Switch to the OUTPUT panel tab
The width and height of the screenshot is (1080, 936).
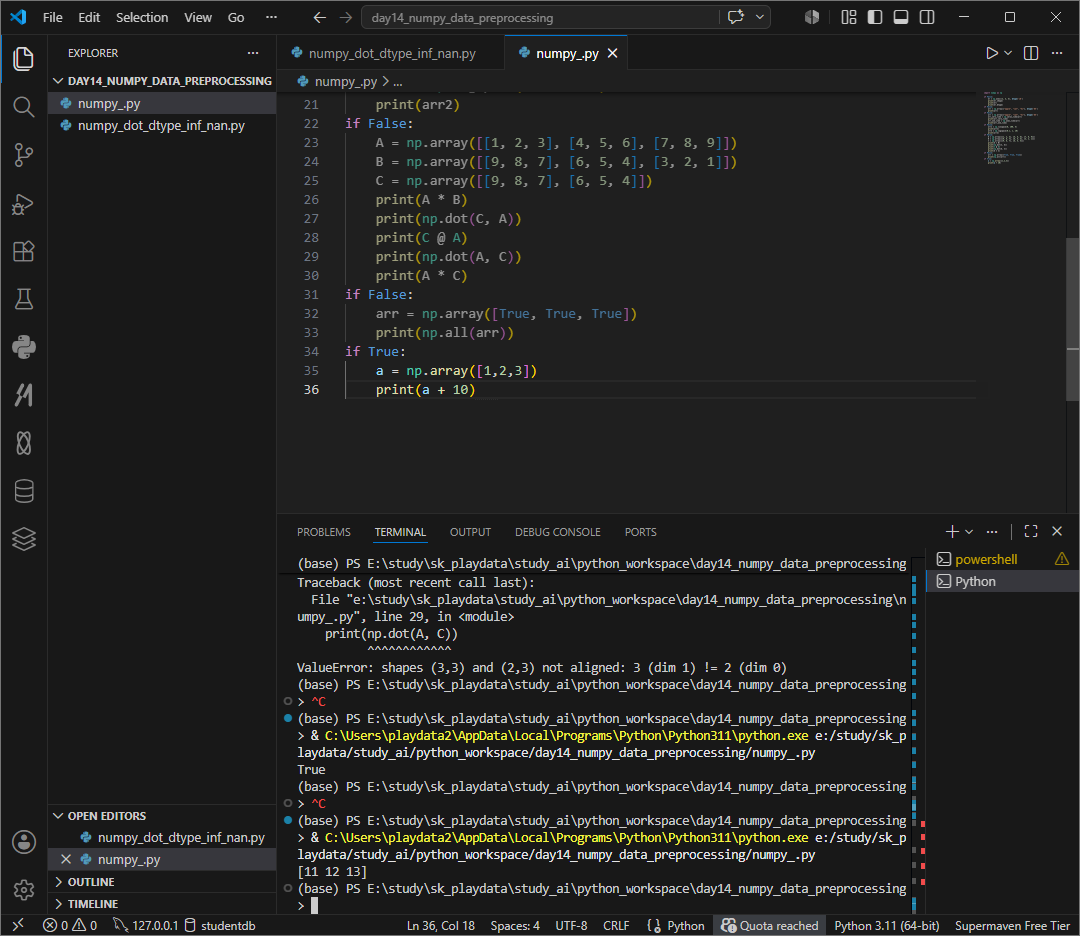[470, 532]
